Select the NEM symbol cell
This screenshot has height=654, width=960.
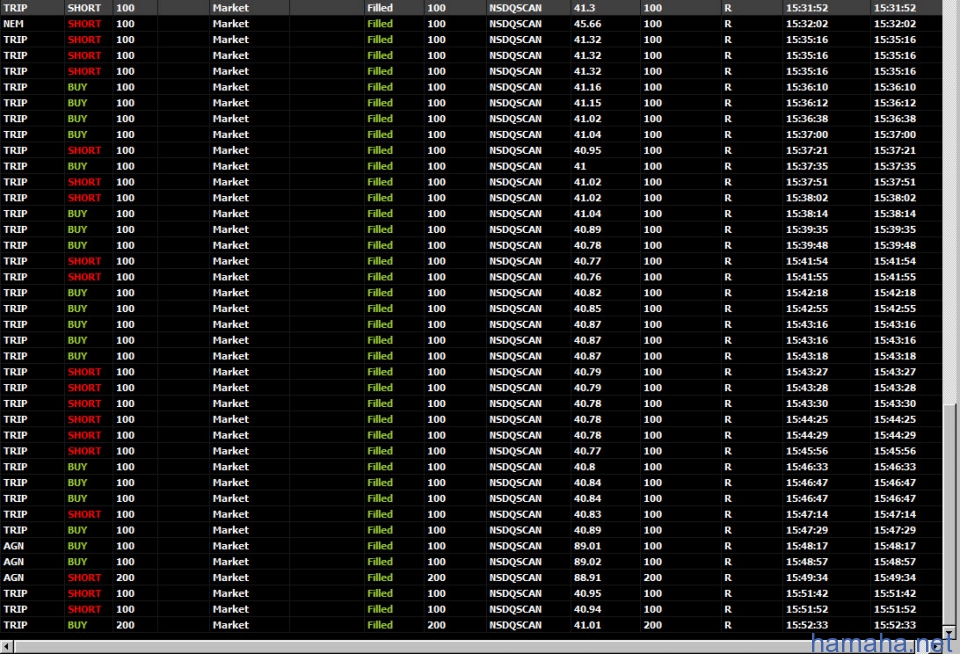[x=13, y=24]
